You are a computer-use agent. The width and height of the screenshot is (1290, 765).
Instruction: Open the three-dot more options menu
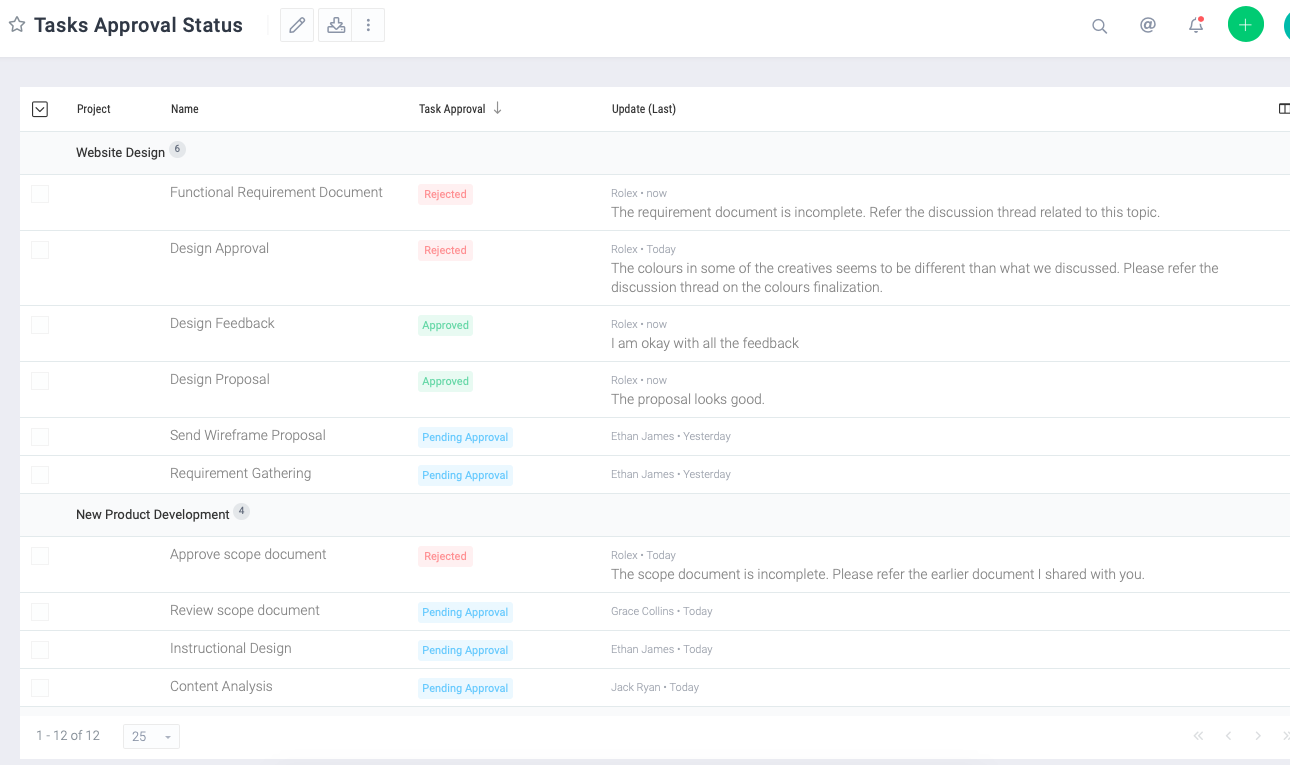coord(368,25)
